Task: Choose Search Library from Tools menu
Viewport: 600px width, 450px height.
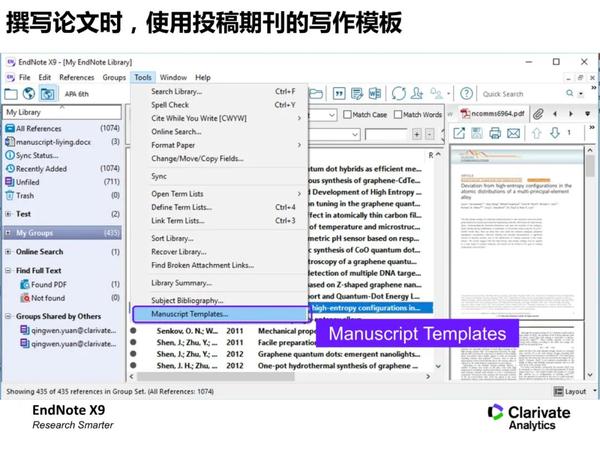Action: coord(220,91)
